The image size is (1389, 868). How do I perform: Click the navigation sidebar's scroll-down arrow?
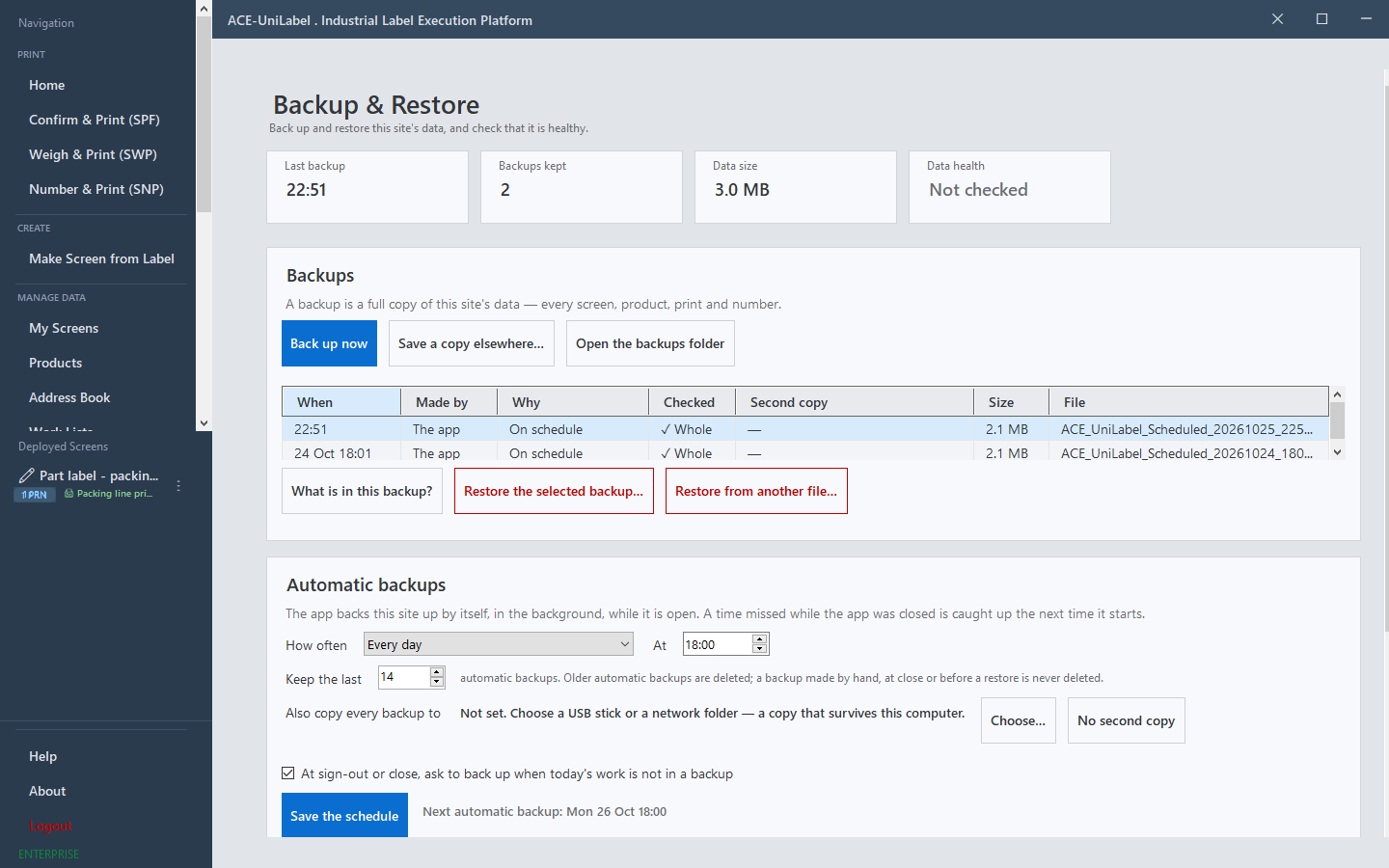pos(204,422)
